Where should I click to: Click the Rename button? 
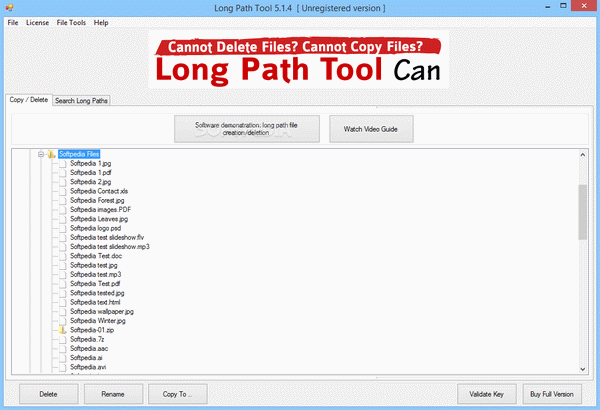[x=113, y=394]
